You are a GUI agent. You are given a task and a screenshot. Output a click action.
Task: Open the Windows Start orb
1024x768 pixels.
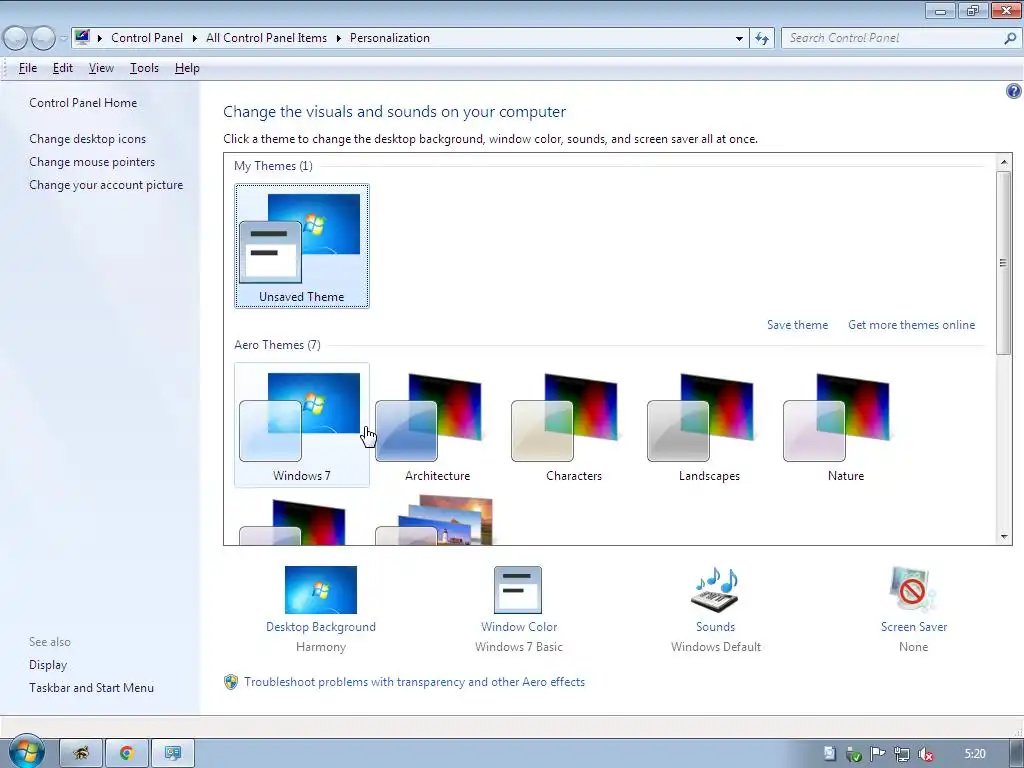(27, 752)
